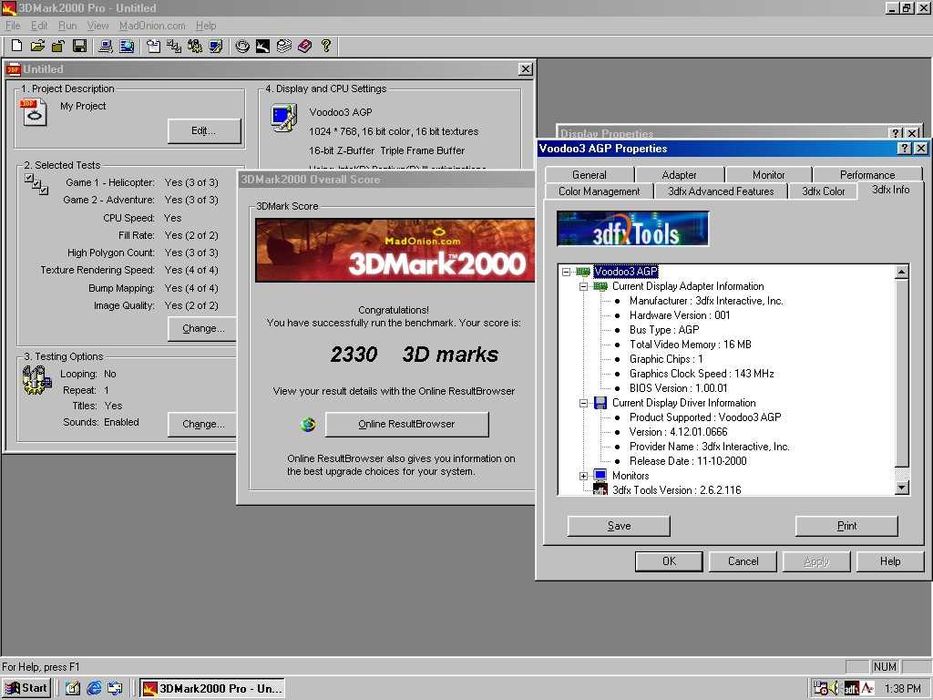The height and width of the screenshot is (700, 933).
Task: Click the Edit button in Project Description
Action: point(204,131)
